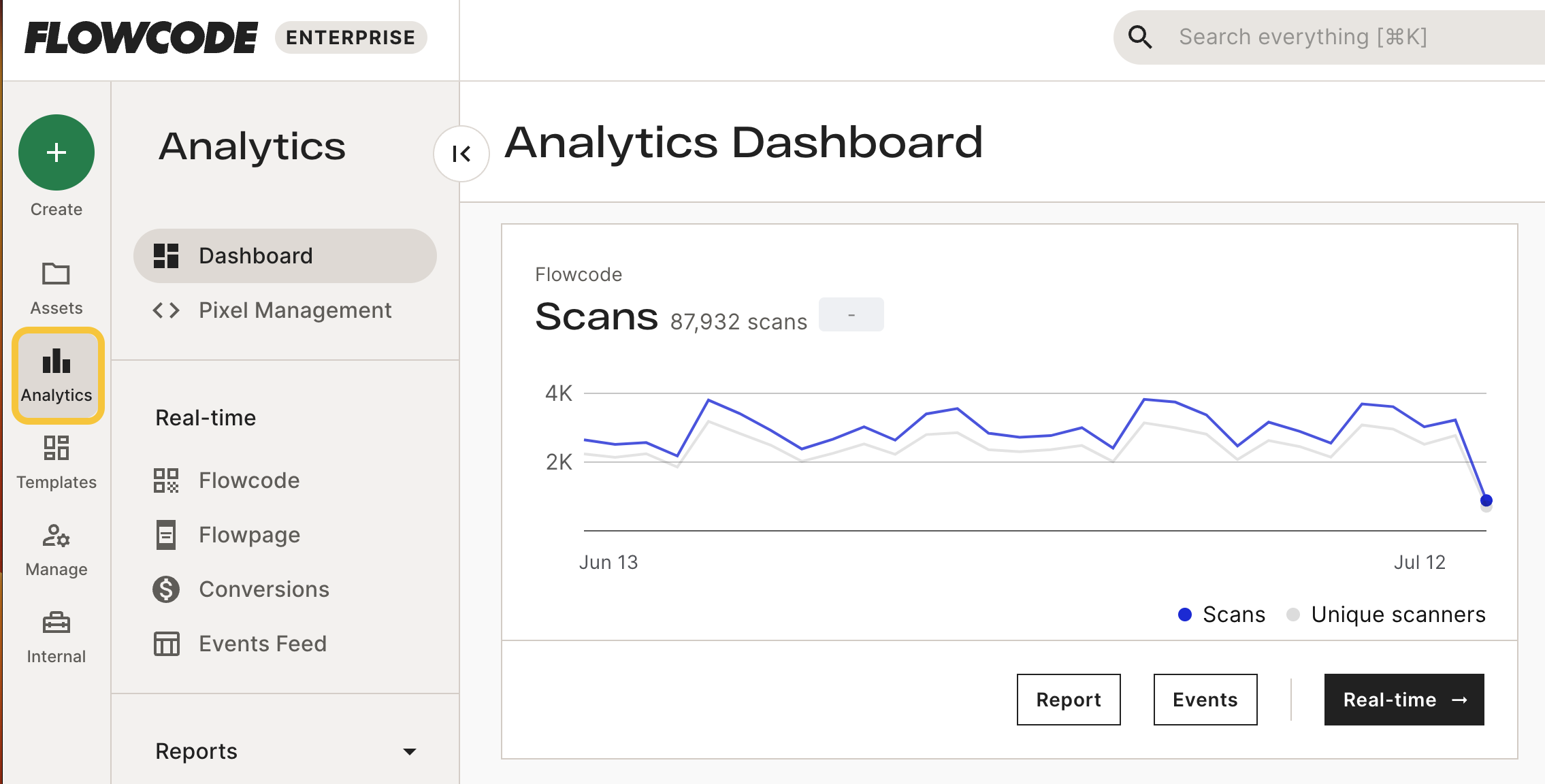
Task: Open Pixel Management menu item
Action: [x=294, y=310]
